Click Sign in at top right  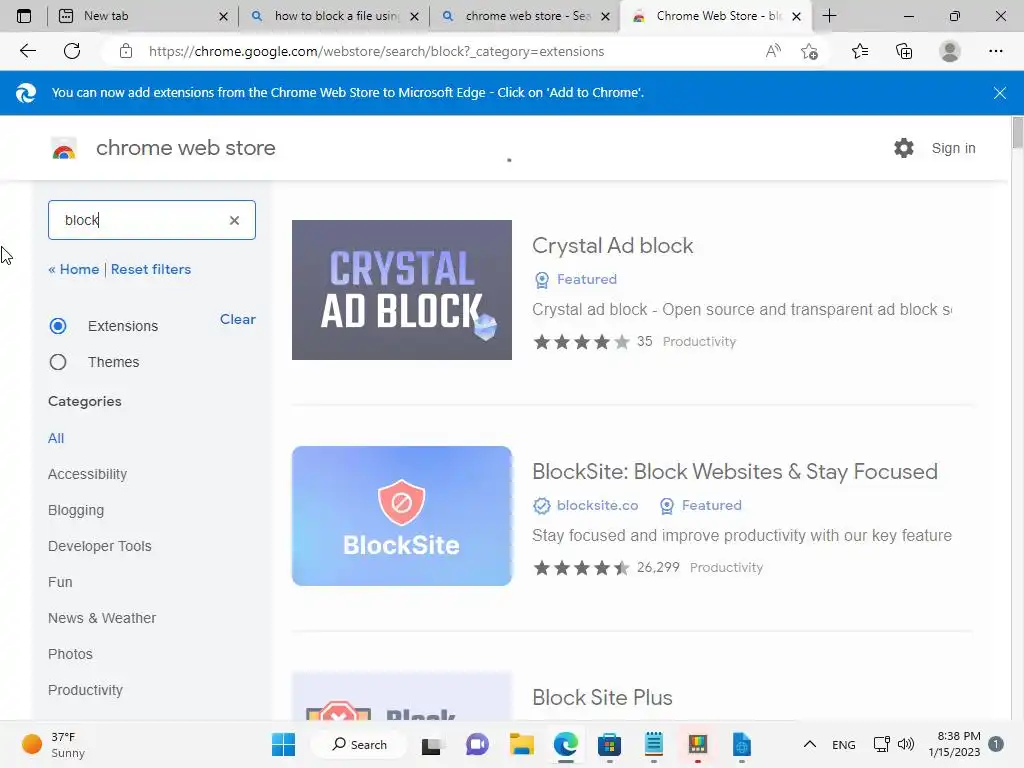[x=953, y=148]
